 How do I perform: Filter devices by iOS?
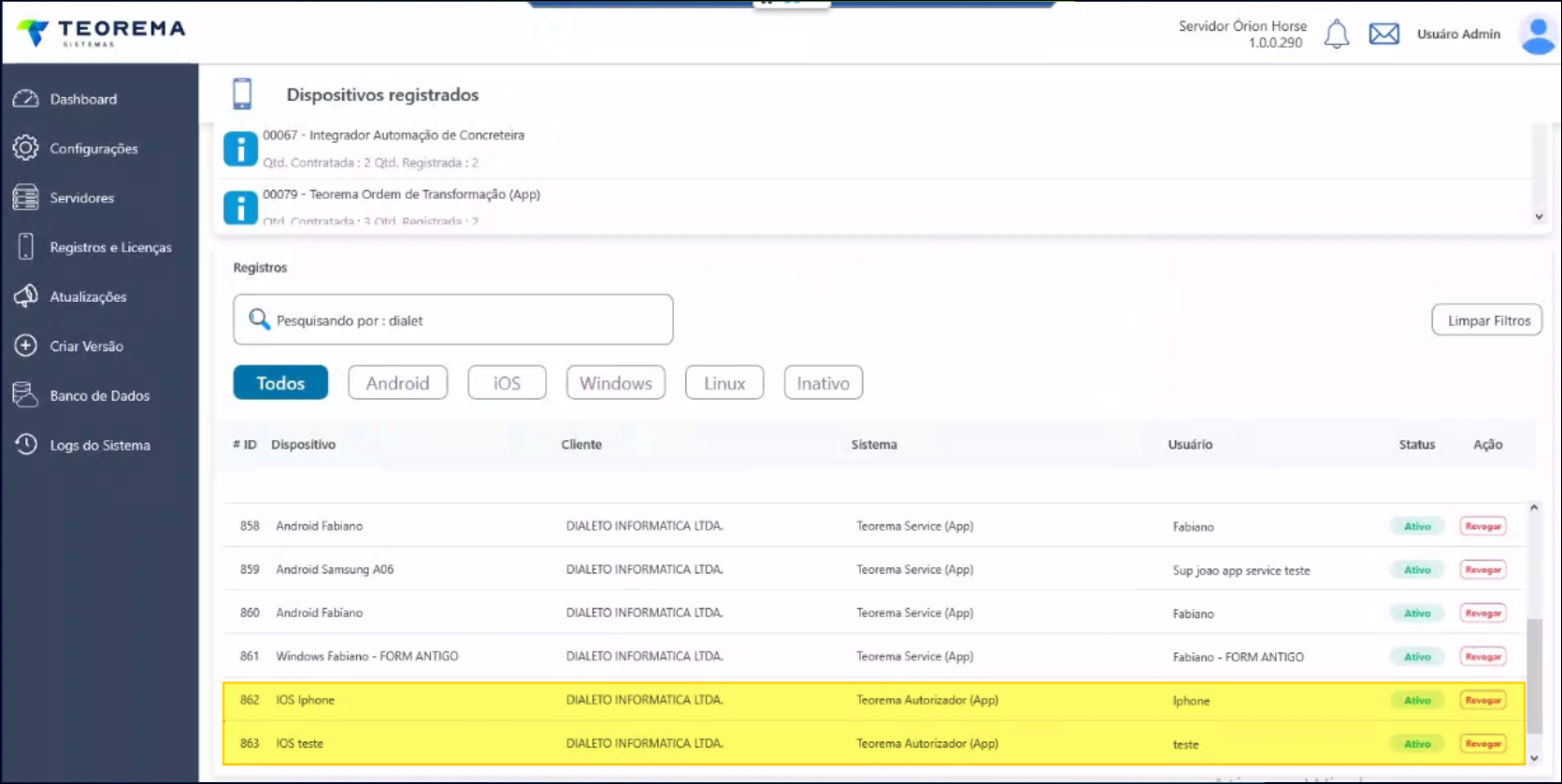tap(507, 383)
